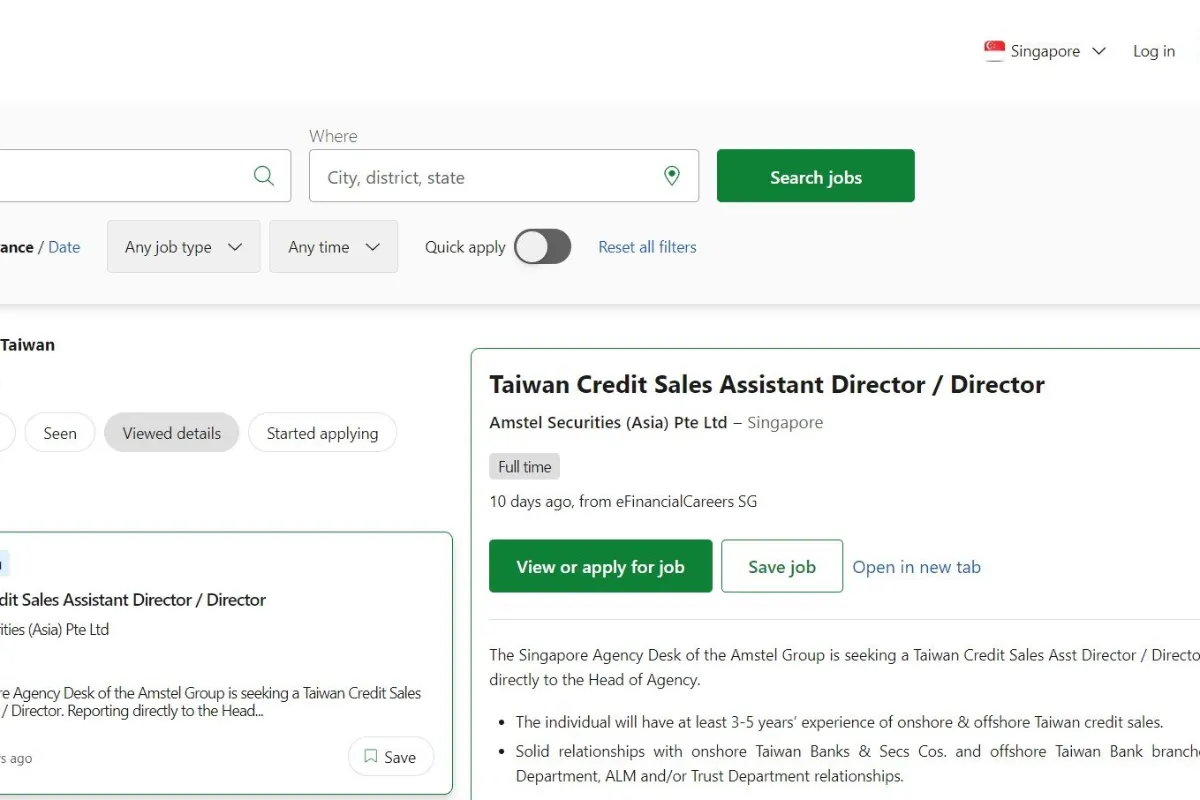The width and height of the screenshot is (1200, 800).
Task: Click Amstel Securities (Asia) Pte Ltd company name
Action: coord(608,423)
